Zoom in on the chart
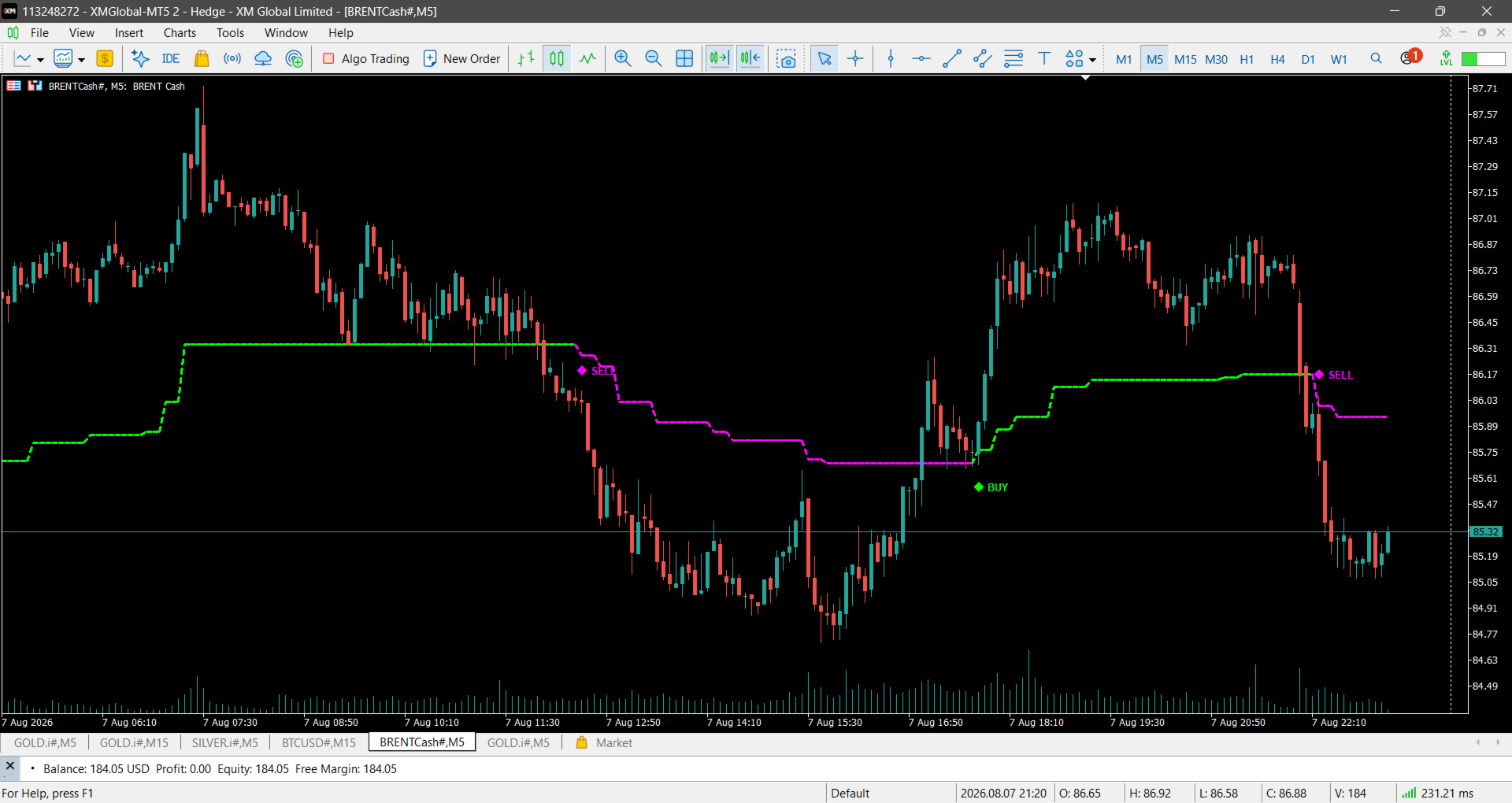Image resolution: width=1512 pixels, height=803 pixels. tap(623, 59)
